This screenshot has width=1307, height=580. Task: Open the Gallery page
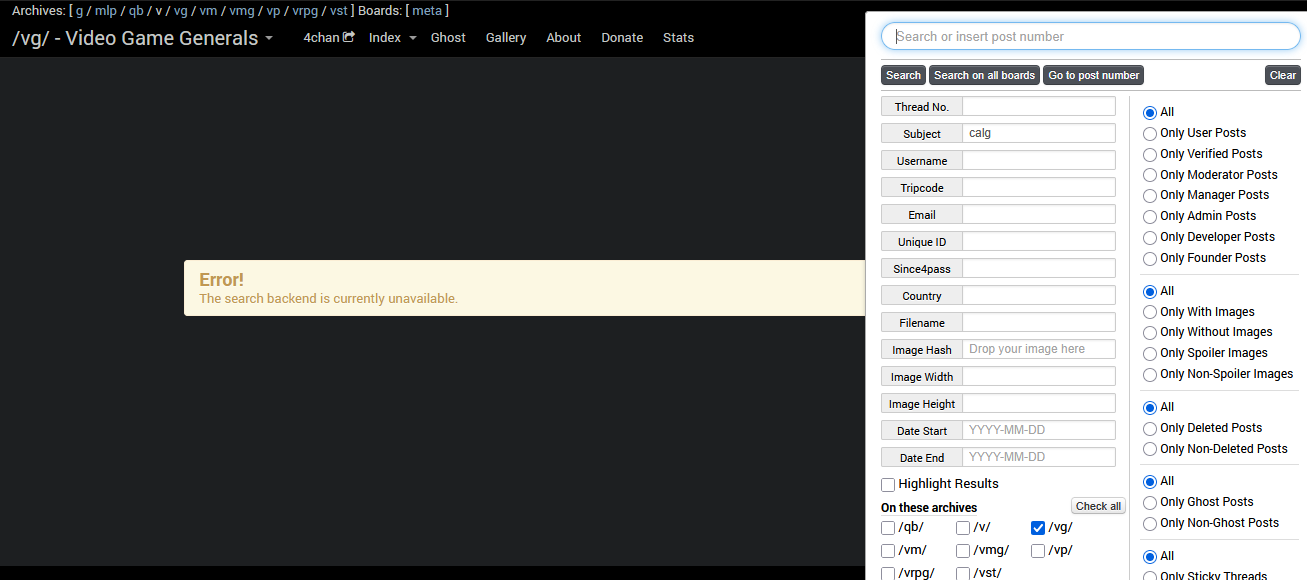506,38
